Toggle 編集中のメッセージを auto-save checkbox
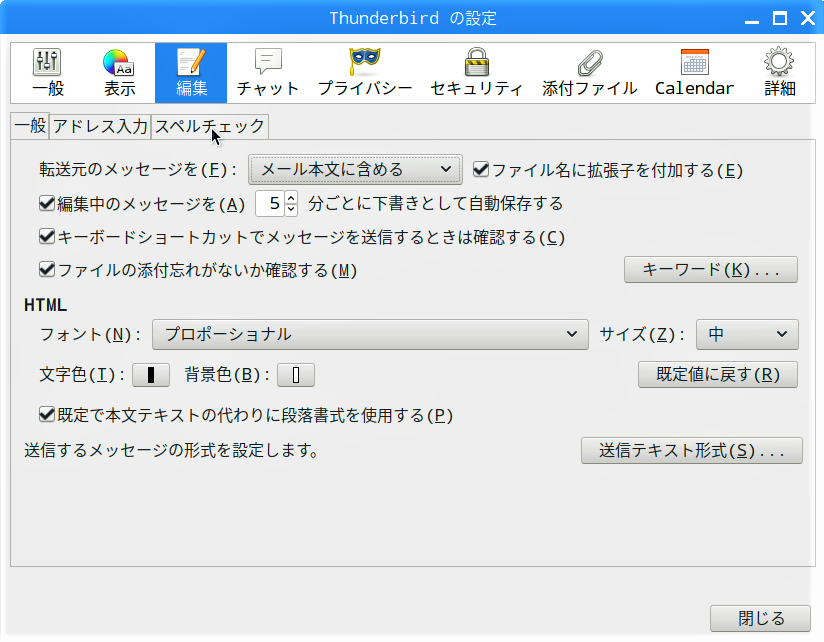Image resolution: width=824 pixels, height=642 pixels. (x=47, y=203)
